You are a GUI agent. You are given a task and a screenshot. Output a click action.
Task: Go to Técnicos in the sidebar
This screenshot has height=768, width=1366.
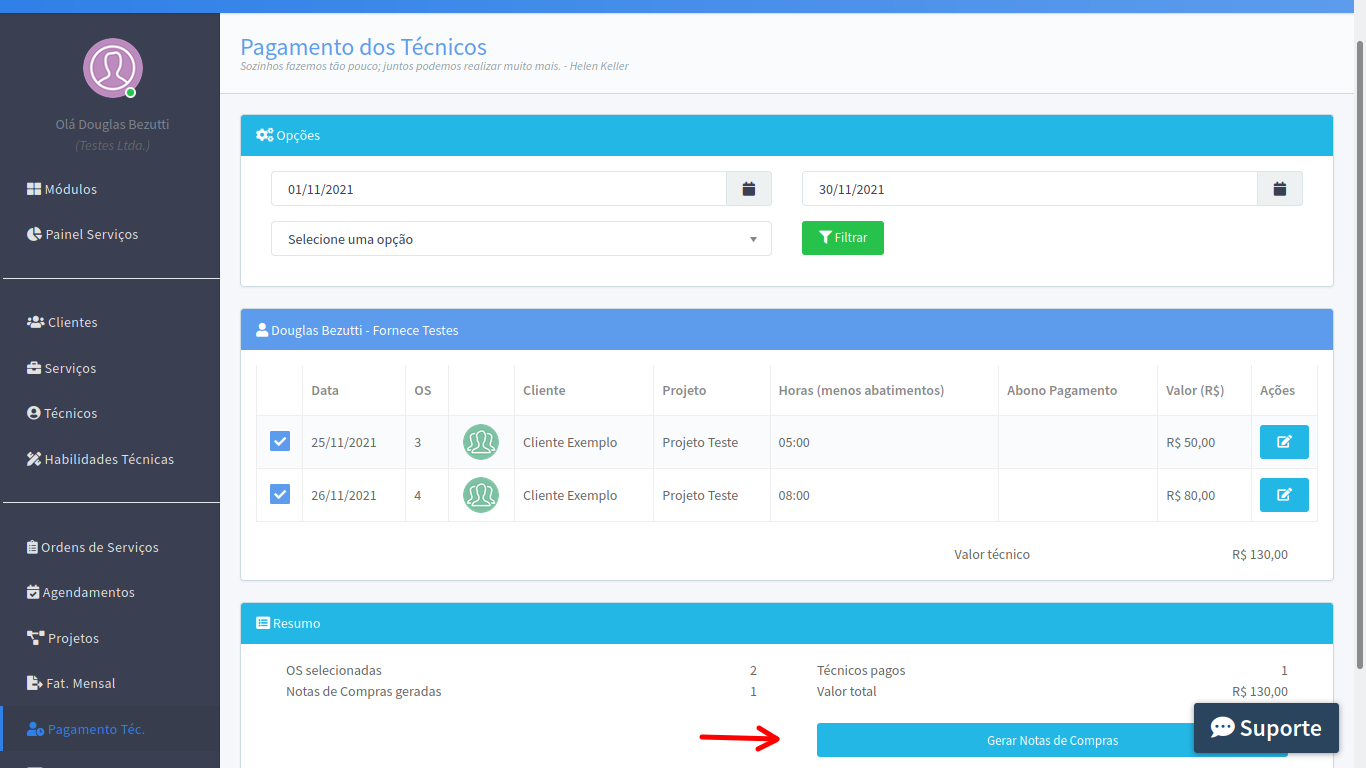[62, 413]
